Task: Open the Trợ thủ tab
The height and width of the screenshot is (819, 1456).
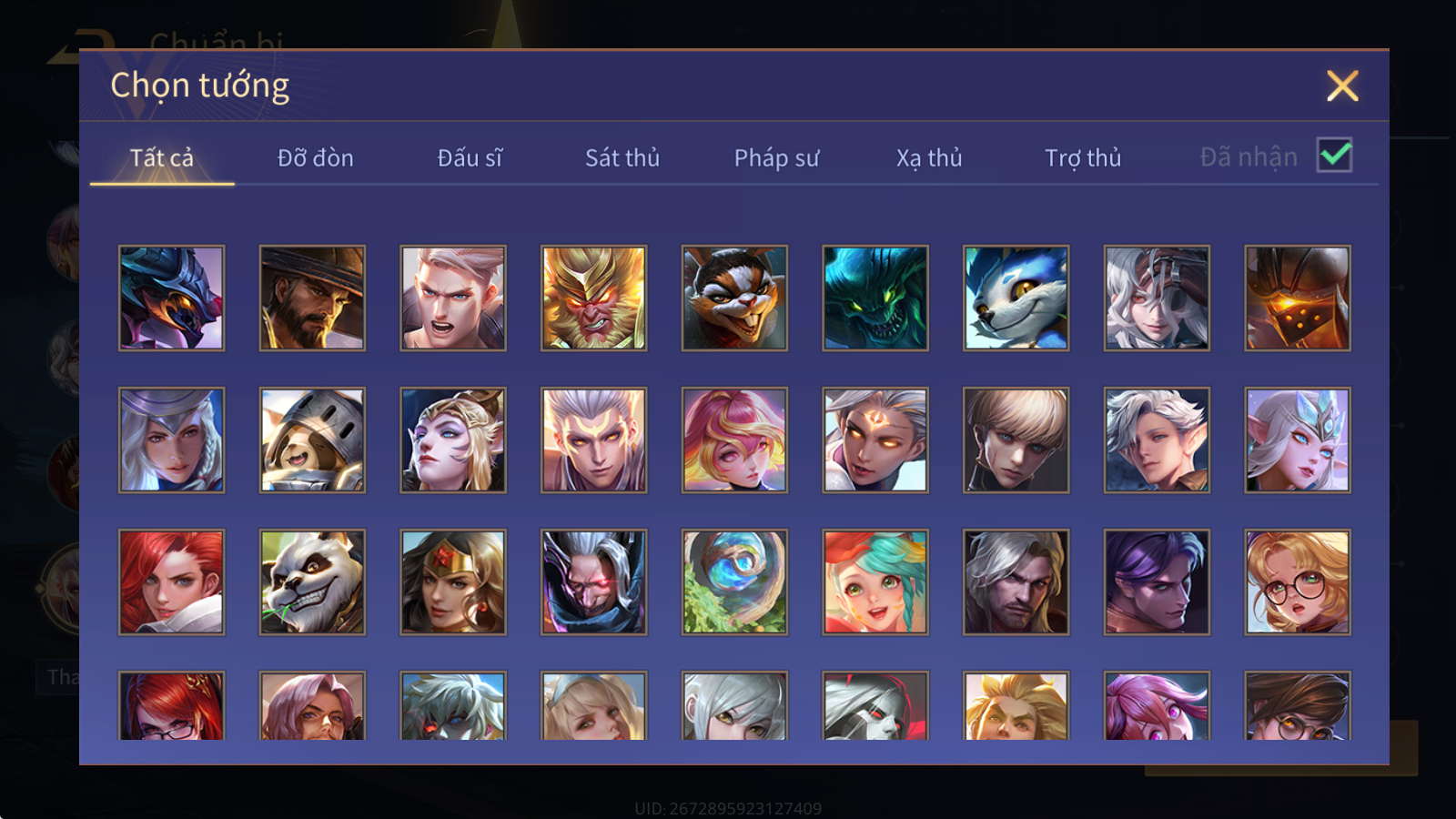Action: (1083, 157)
